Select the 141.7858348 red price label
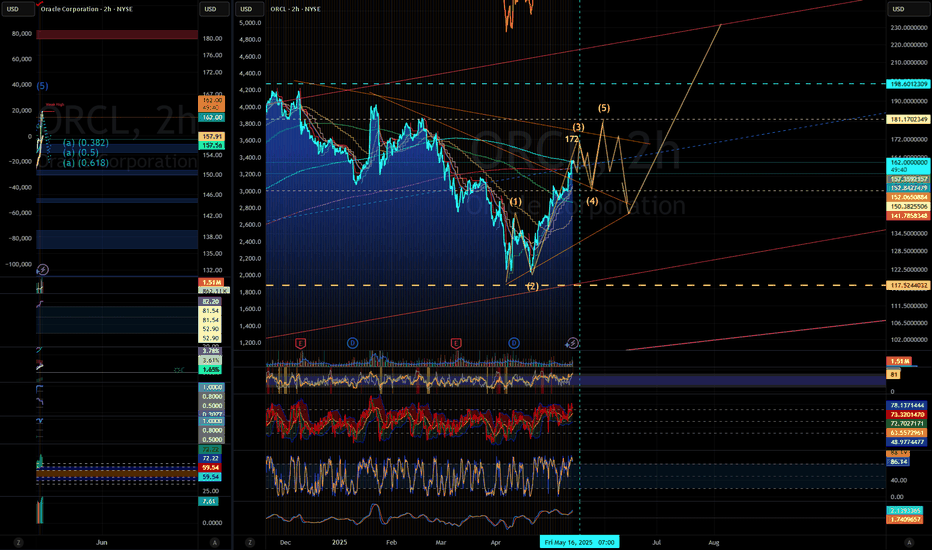Image resolution: width=932 pixels, height=550 pixels. 908,216
